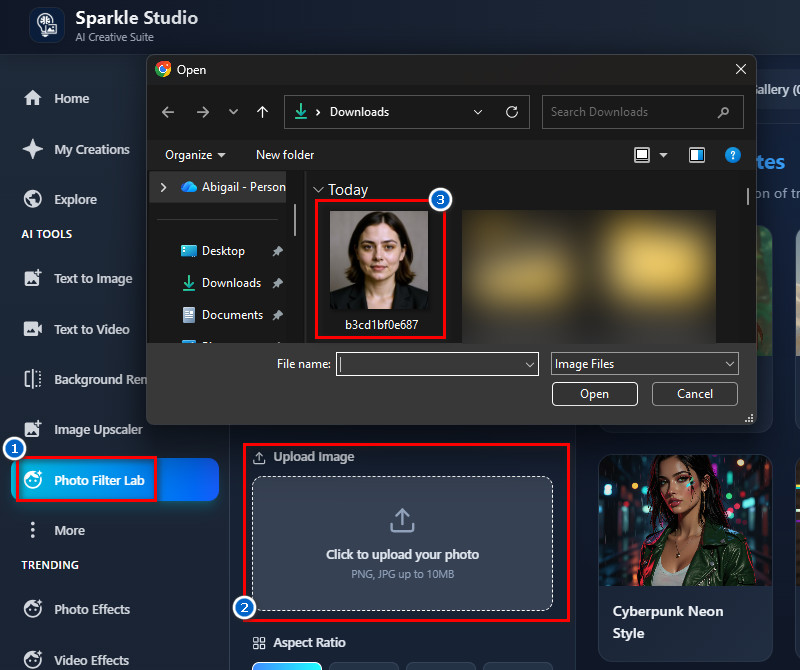Open the File name dropdown arrow
800x670 pixels.
click(x=530, y=364)
